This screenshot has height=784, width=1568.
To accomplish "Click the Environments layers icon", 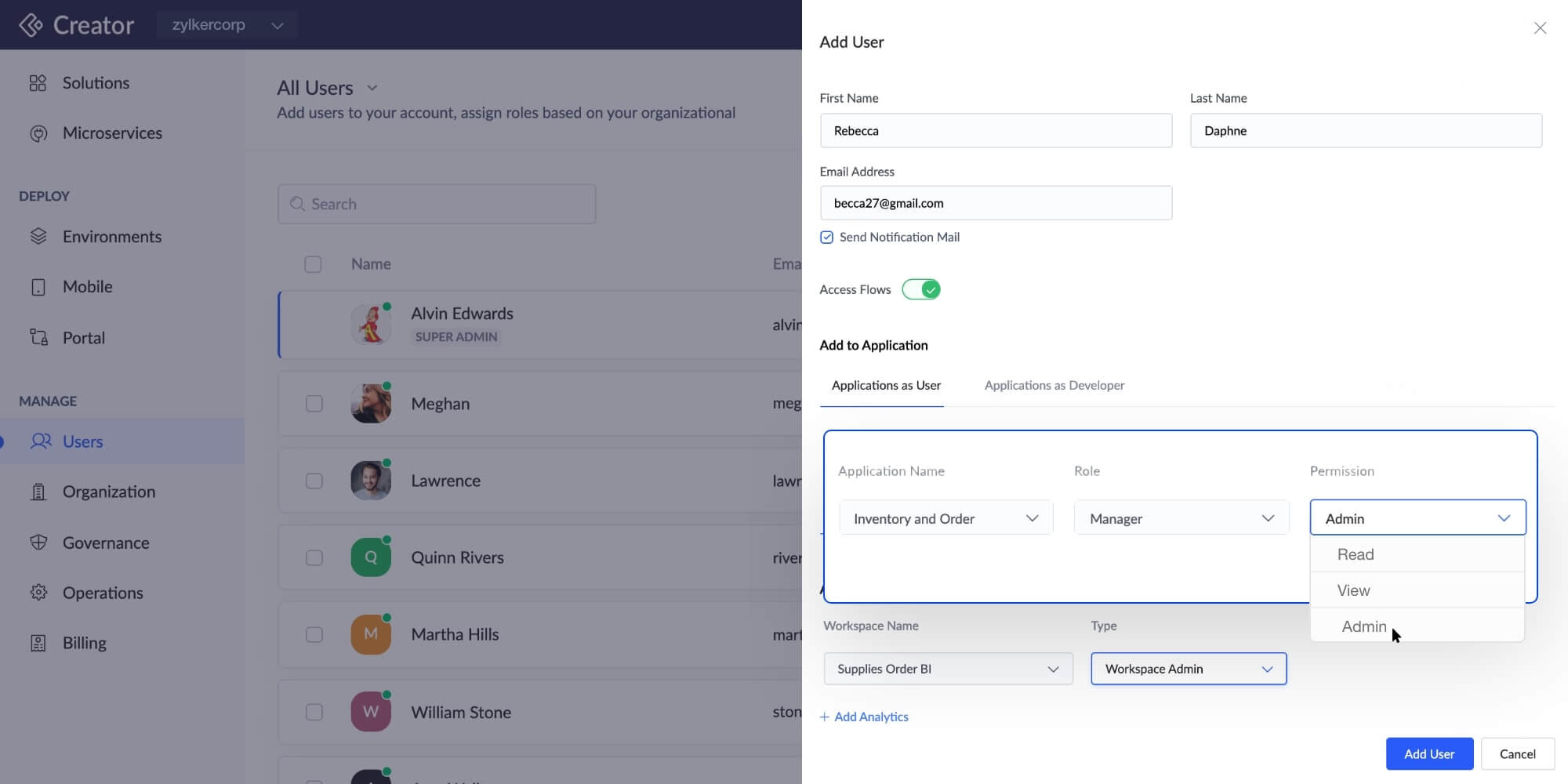I will (38, 237).
